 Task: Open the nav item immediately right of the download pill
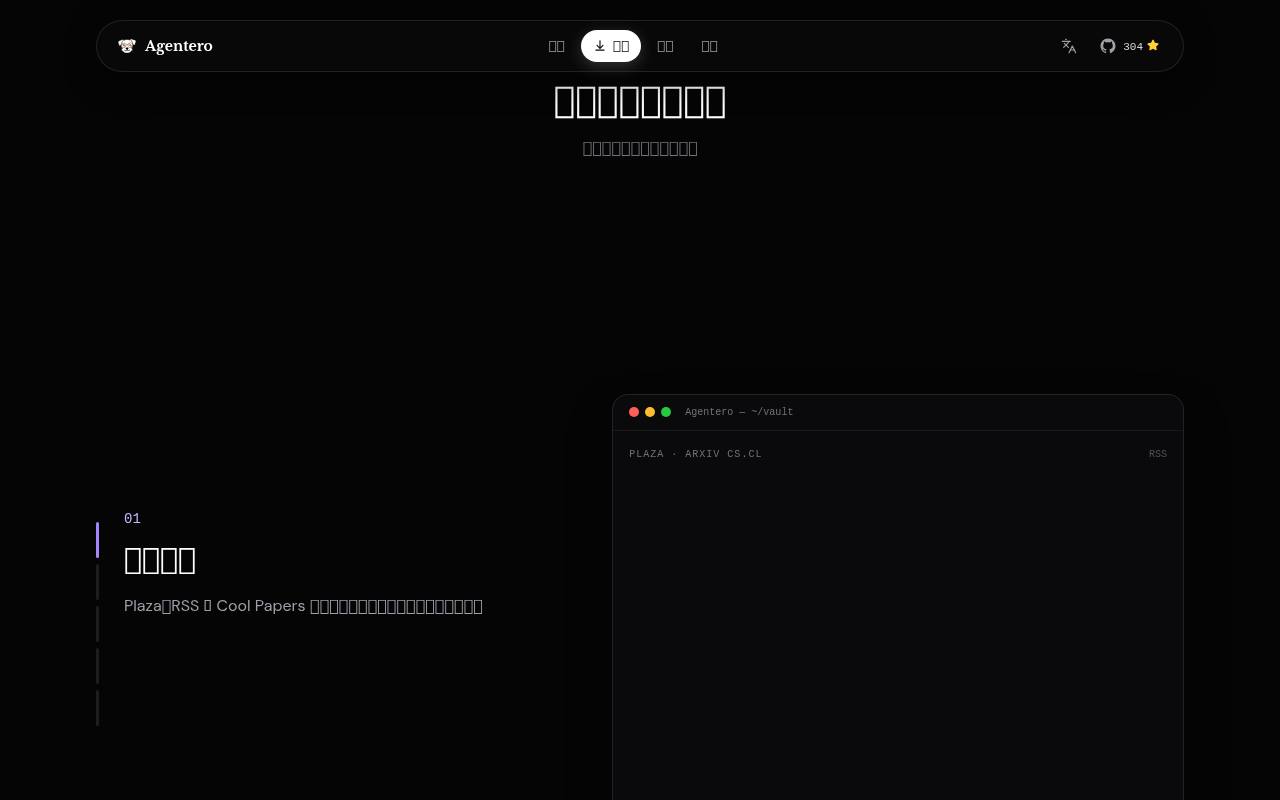point(665,46)
